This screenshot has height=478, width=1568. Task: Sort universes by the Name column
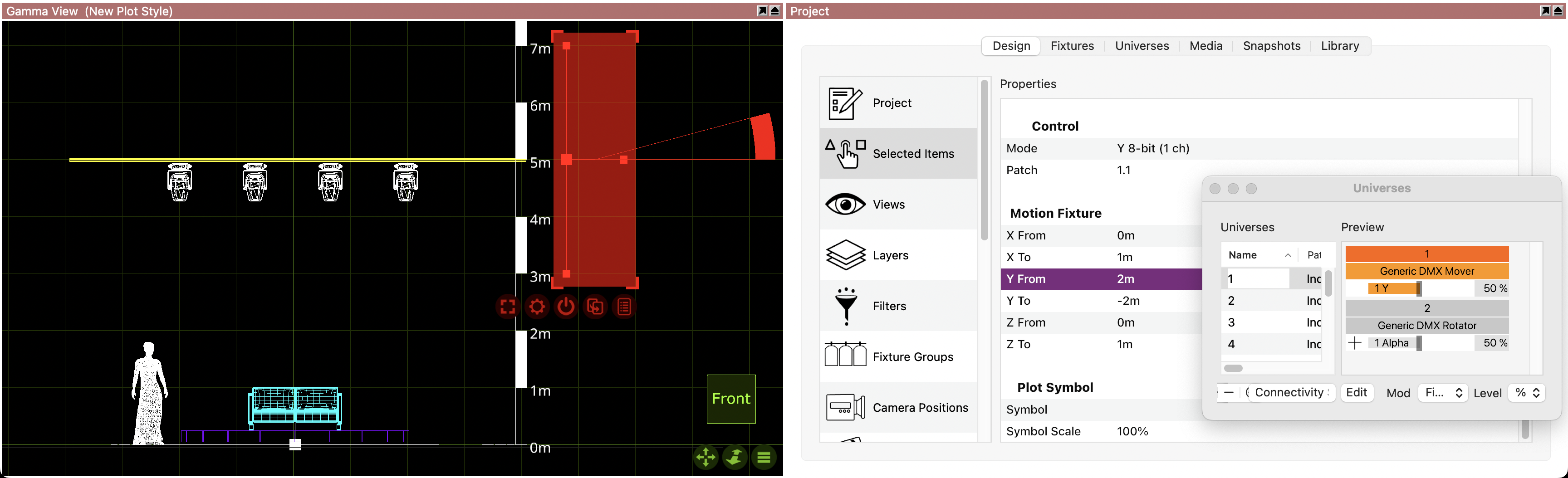pos(1258,255)
